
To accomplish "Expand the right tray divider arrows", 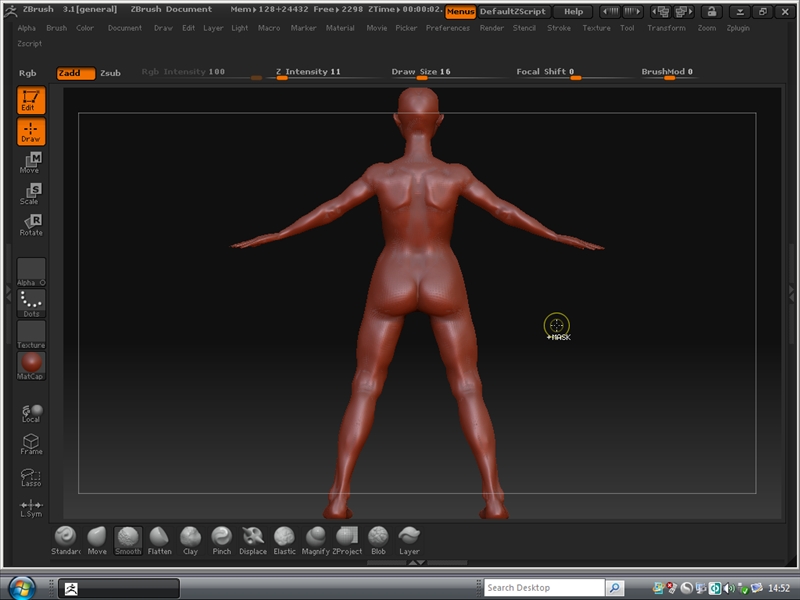I will point(792,293).
